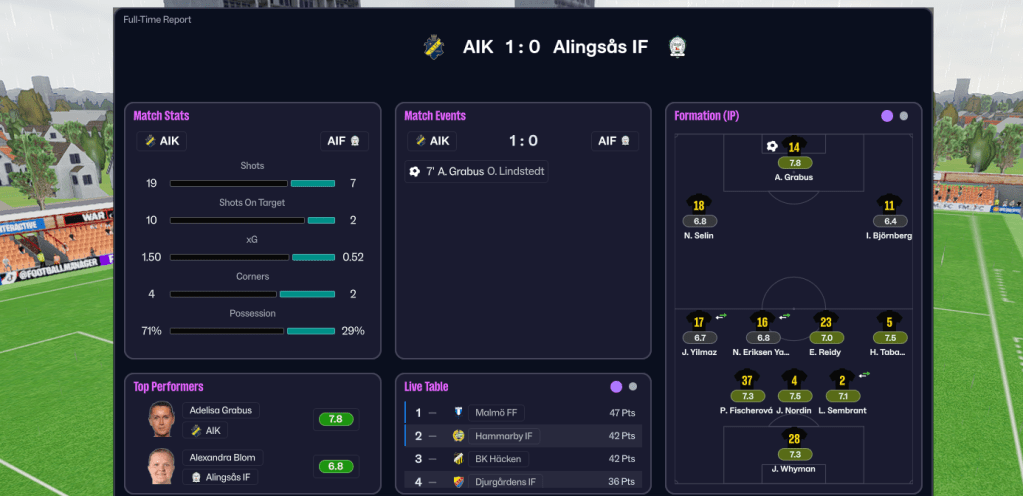Click A. Grabus's number 14 shirt

tap(794, 147)
